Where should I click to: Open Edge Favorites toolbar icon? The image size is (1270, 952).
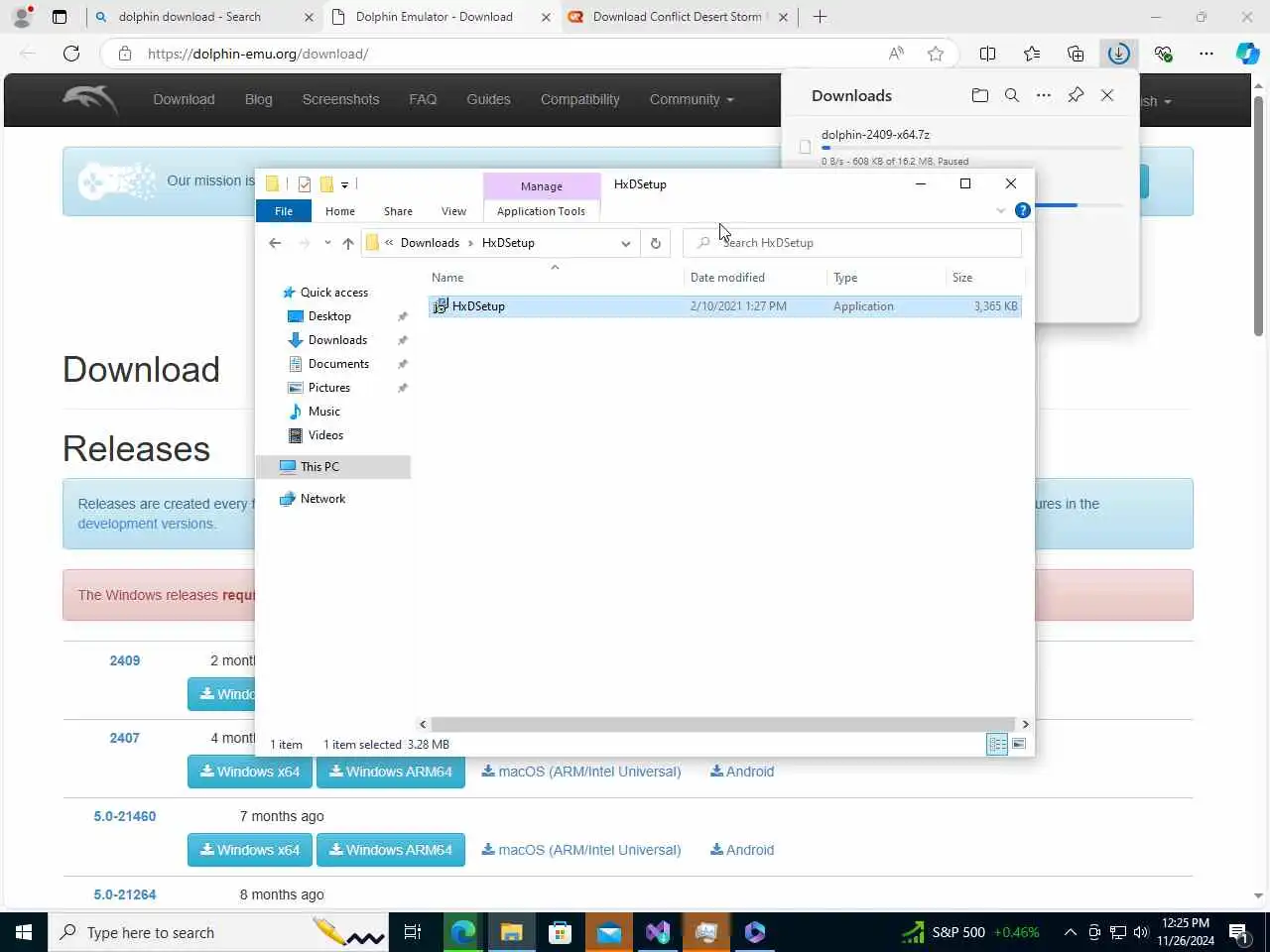point(1032,54)
